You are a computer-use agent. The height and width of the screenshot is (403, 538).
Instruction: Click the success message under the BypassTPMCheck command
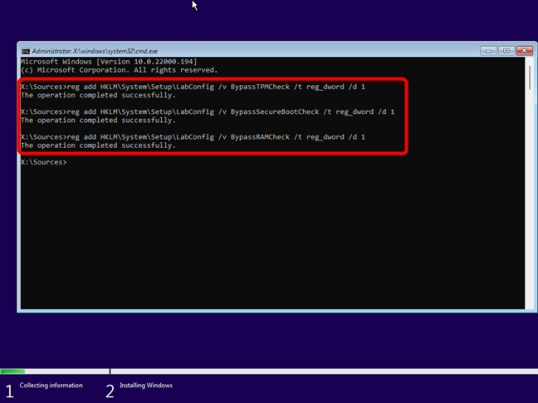pos(98,95)
